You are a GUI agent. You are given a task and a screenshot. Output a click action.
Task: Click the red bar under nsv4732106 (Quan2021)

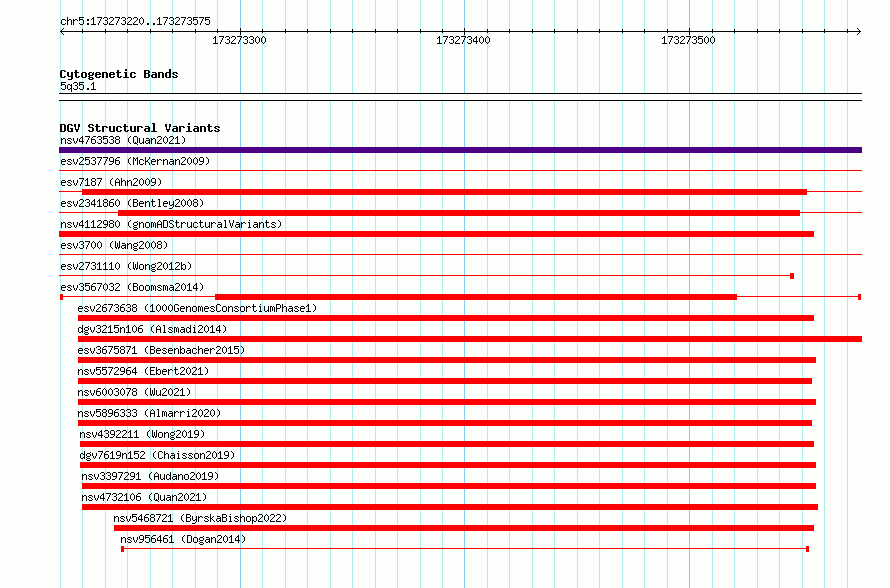450,507
